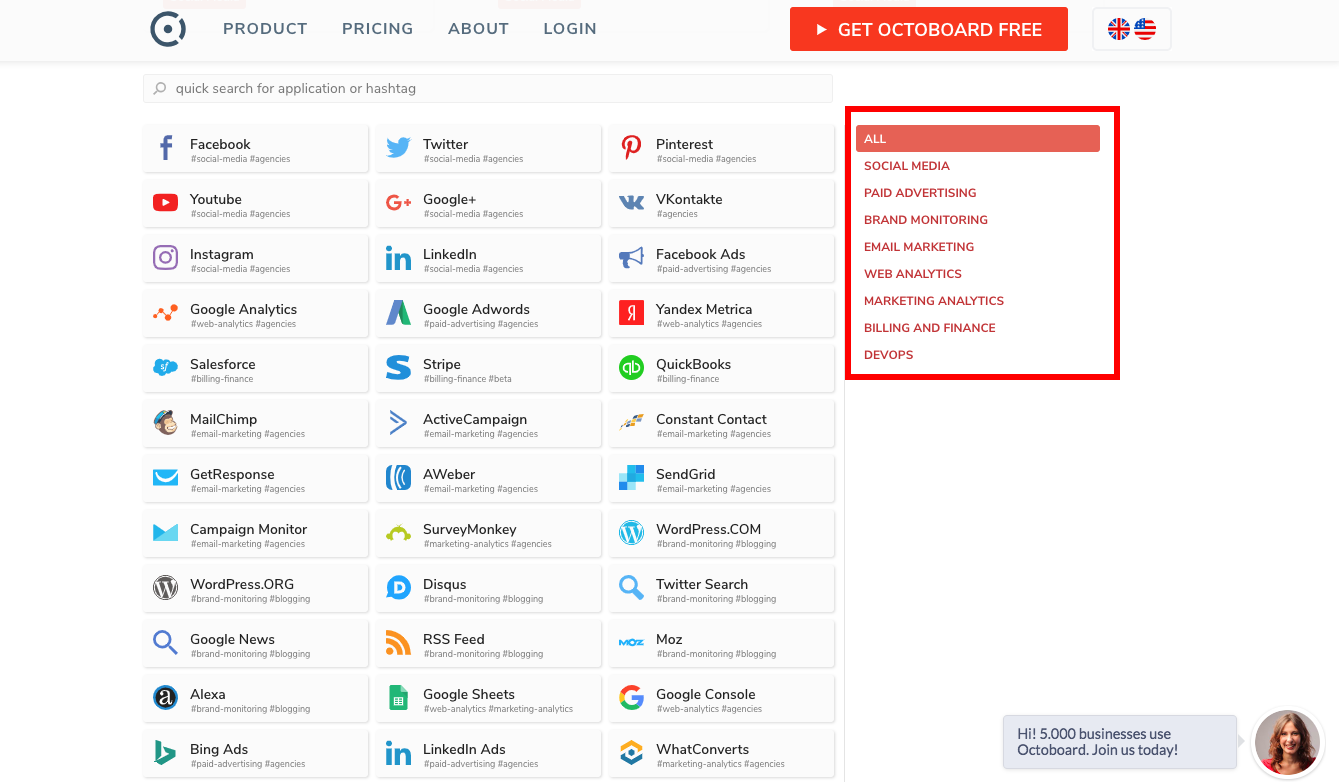Filter by PAID ADVERTISING category
Screen dimensions: 1339x782
point(920,193)
